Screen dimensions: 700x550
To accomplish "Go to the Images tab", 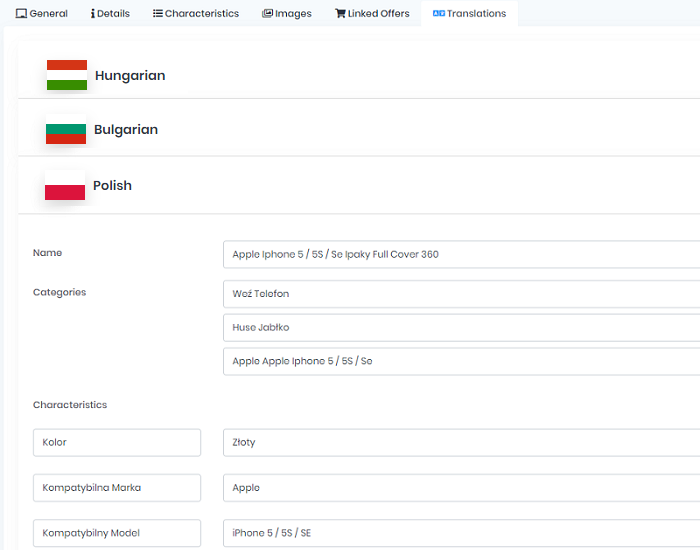I will (x=287, y=13).
